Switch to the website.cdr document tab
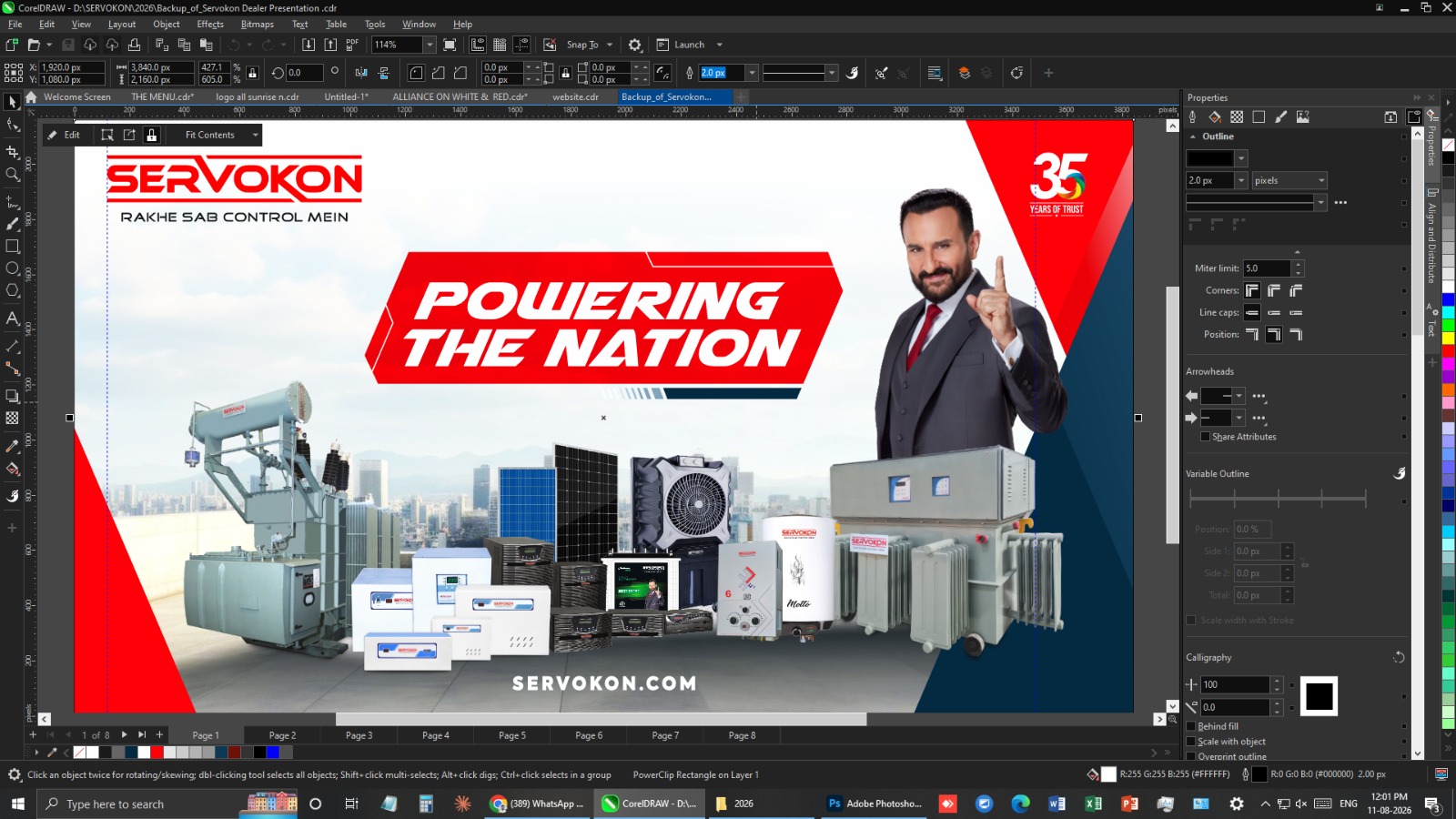Image resolution: width=1456 pixels, height=819 pixels. coord(575,97)
